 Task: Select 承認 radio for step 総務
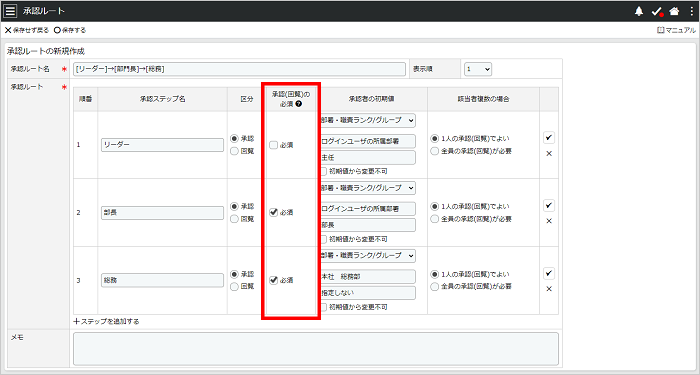click(234, 274)
